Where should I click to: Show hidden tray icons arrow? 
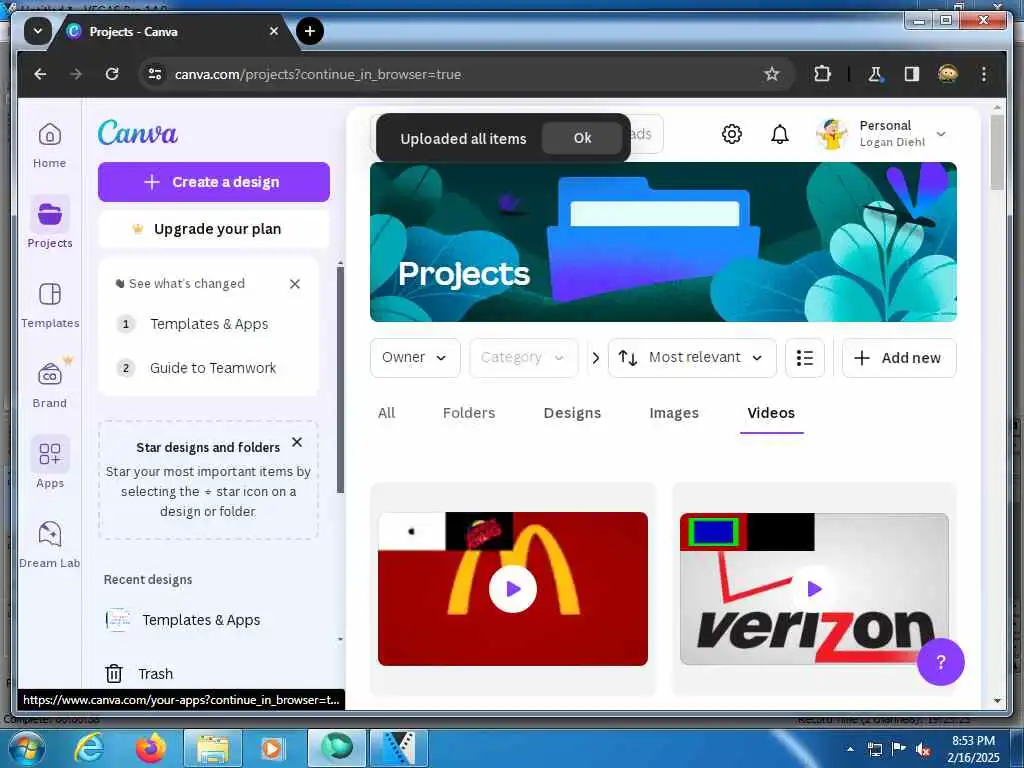click(850, 749)
